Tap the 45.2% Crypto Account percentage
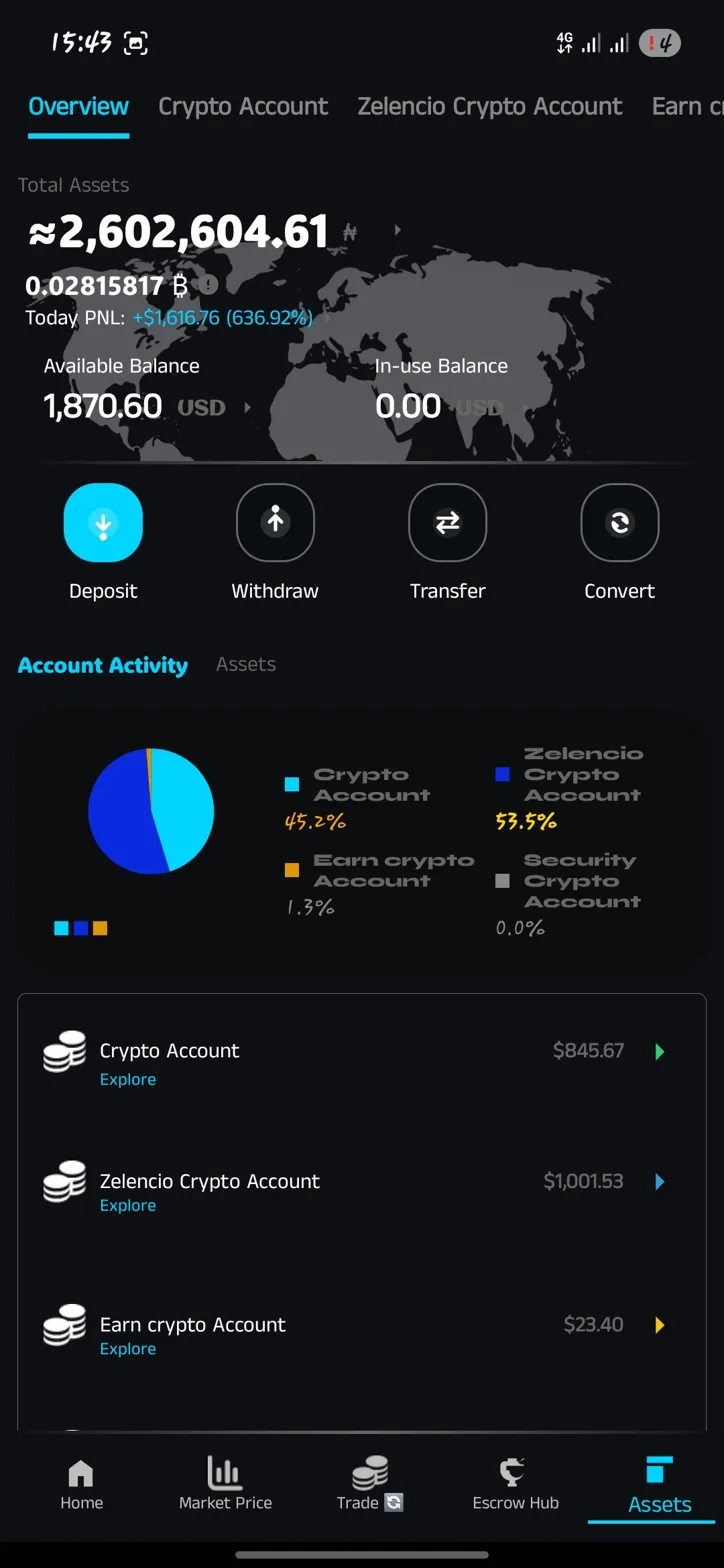The height and width of the screenshot is (1568, 724). [315, 822]
